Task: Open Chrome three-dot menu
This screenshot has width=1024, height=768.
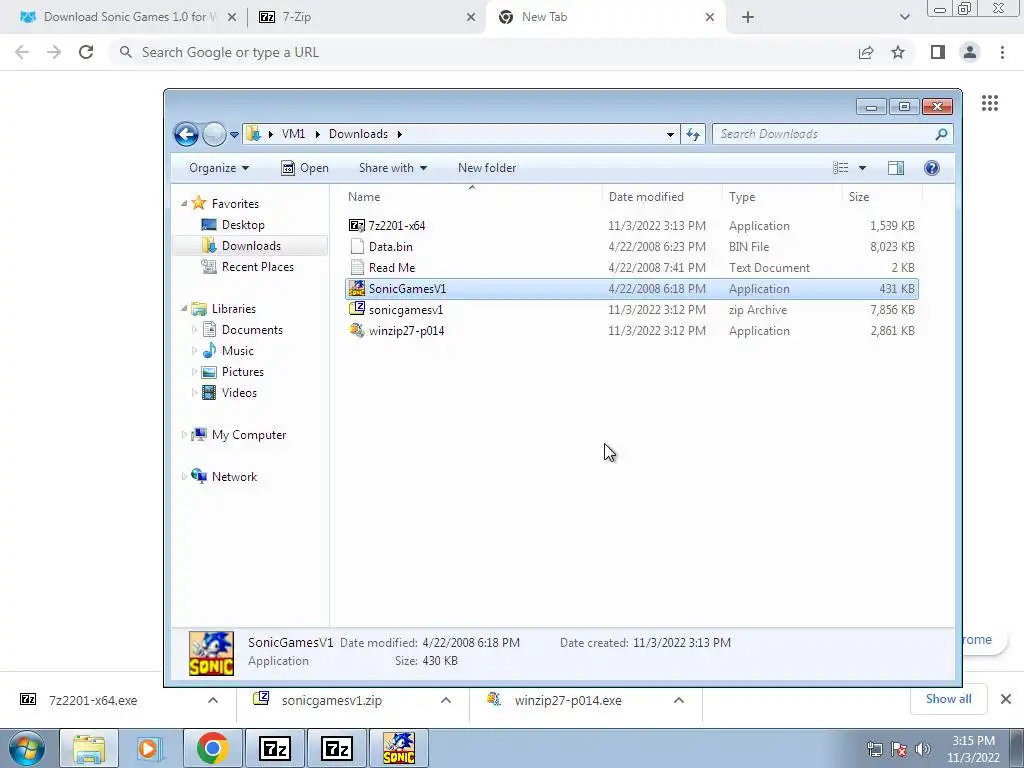Action: pos(1002,52)
